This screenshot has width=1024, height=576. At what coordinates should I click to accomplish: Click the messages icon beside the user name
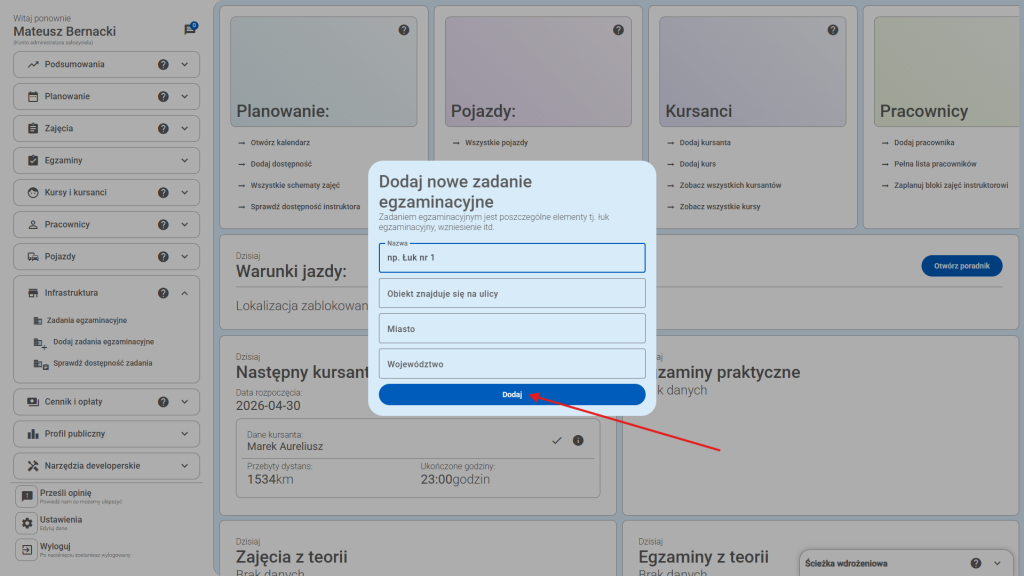tap(190, 30)
